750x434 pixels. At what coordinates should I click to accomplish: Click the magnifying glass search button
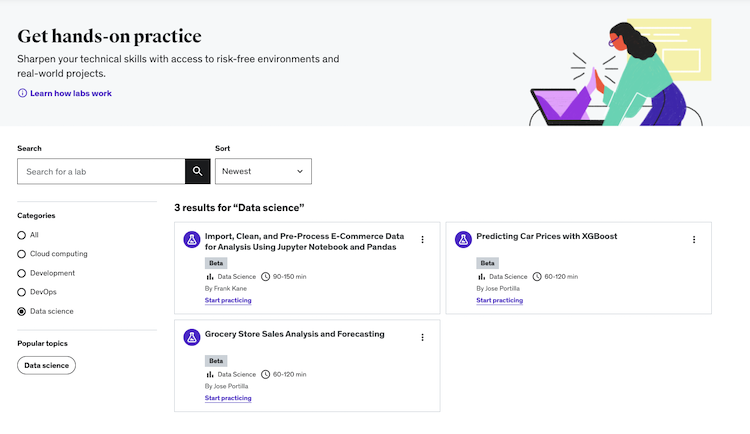coord(198,171)
